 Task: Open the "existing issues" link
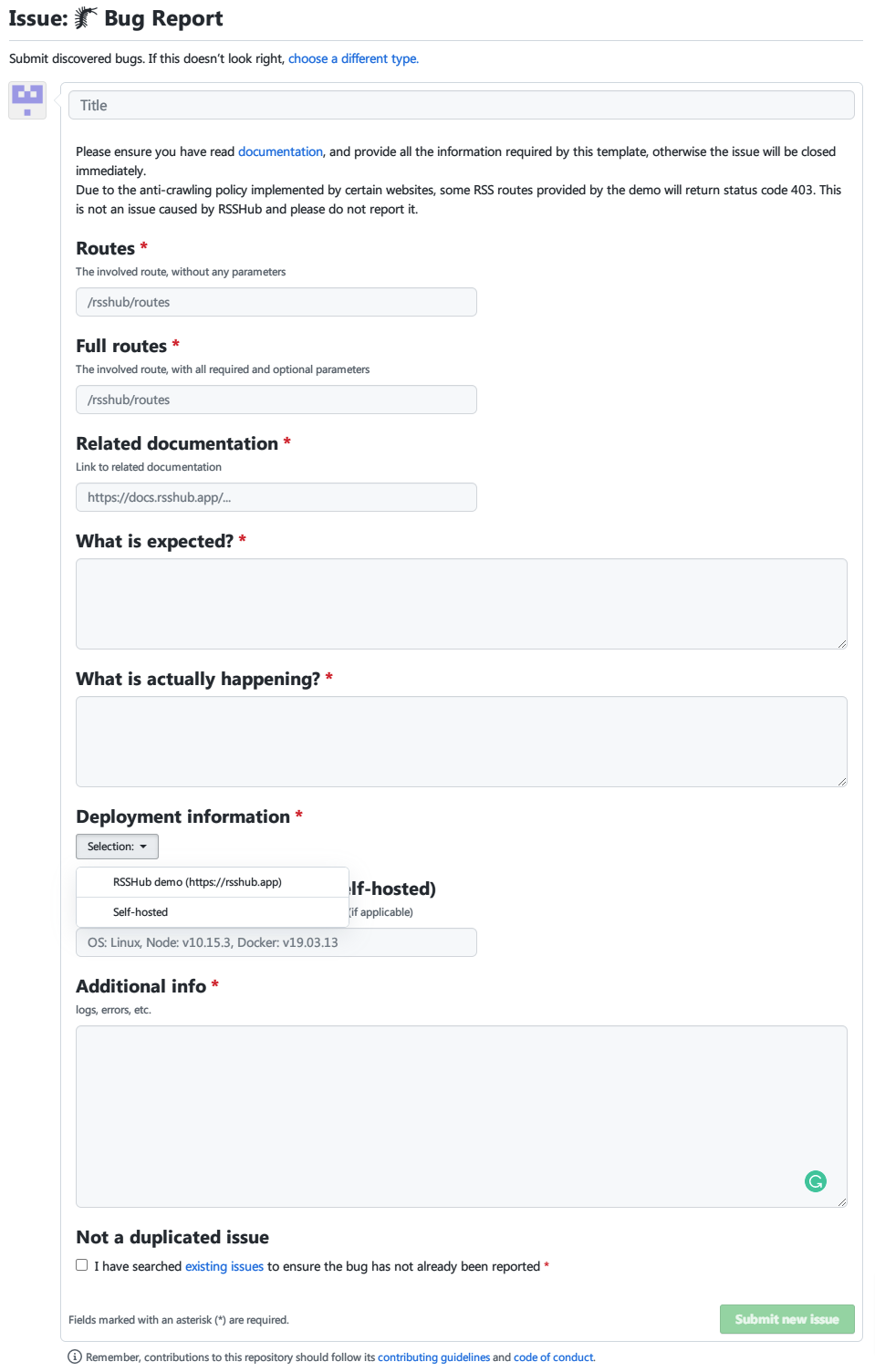(x=224, y=1266)
